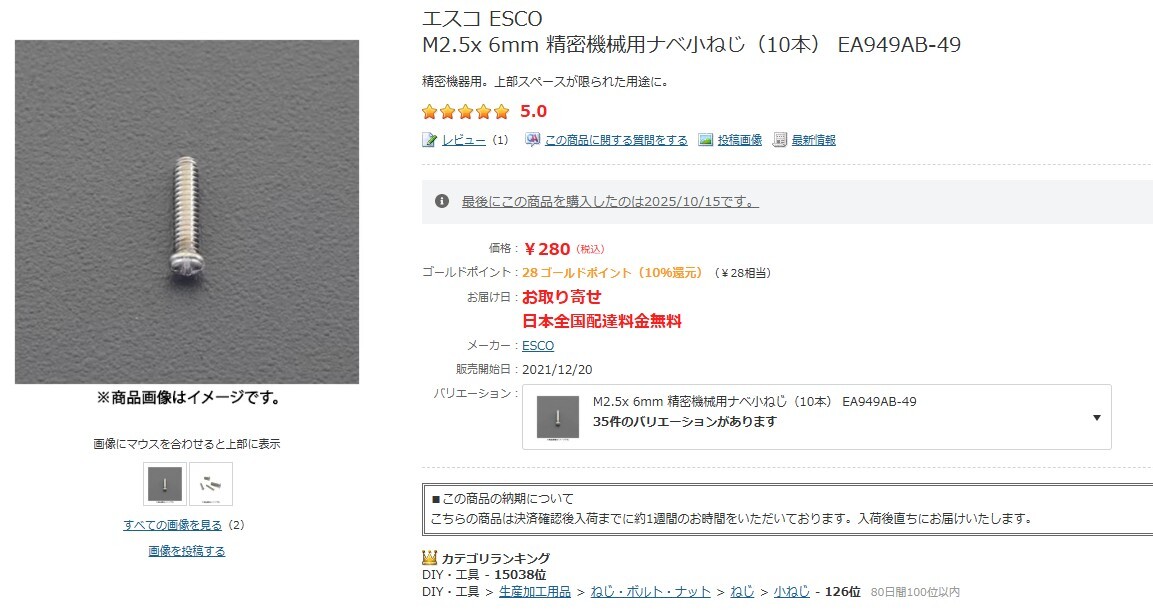
Task: Click the pencil icon beside レビュー link
Action: (430, 139)
